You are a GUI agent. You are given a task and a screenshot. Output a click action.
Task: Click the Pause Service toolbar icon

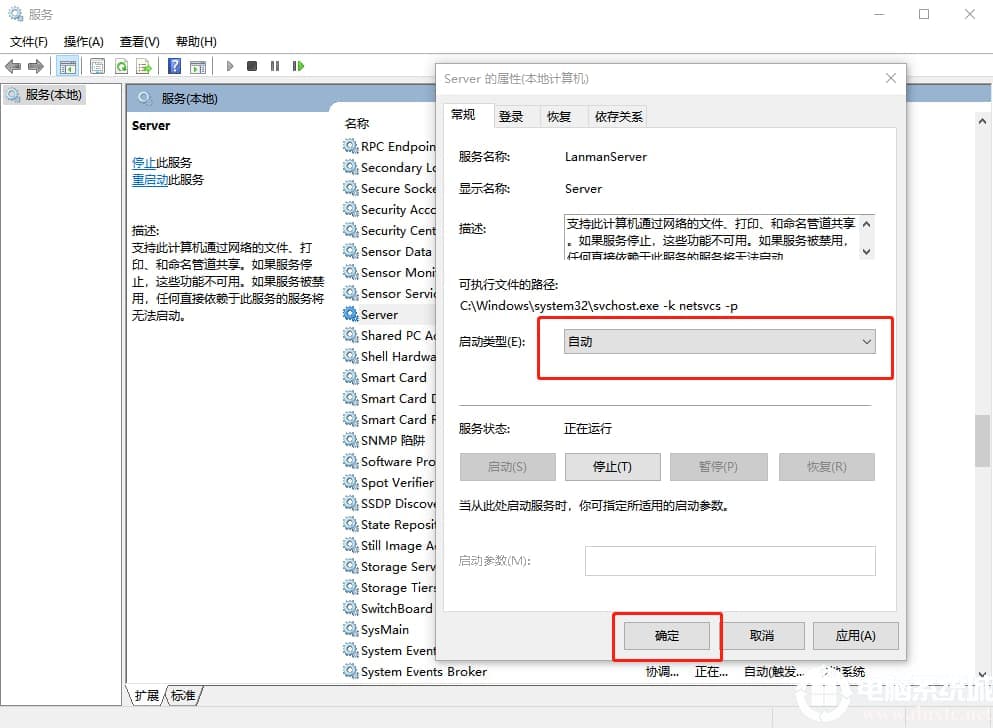pos(275,66)
